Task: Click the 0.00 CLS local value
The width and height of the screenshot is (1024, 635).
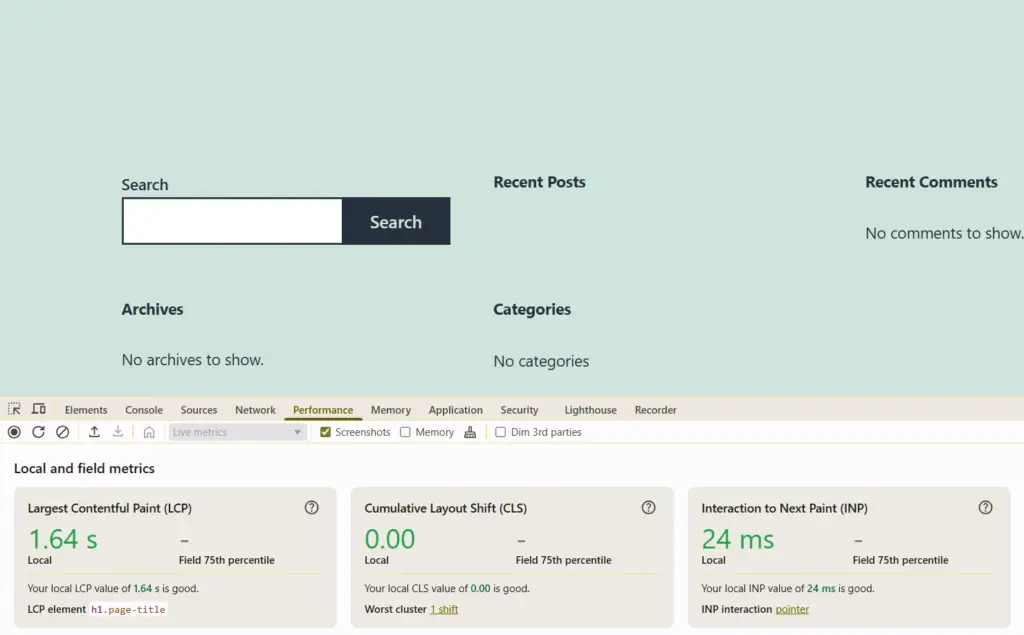Action: [x=390, y=539]
